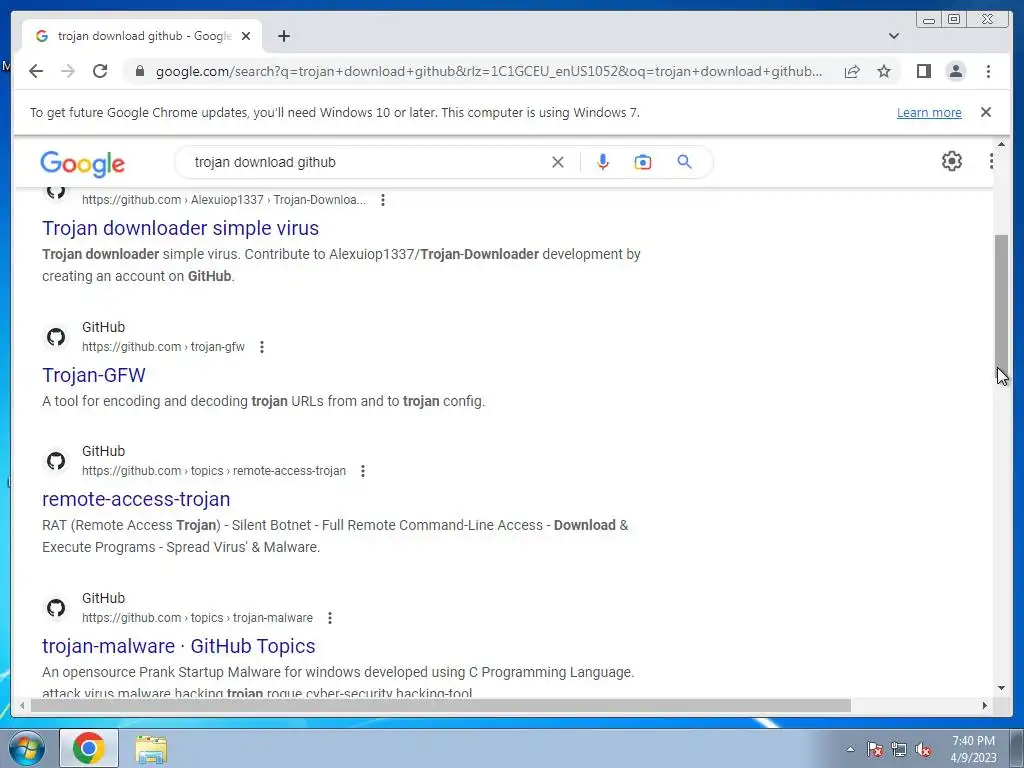Open Trojan downloader simple virus result
The height and width of the screenshot is (768, 1024).
(180, 228)
